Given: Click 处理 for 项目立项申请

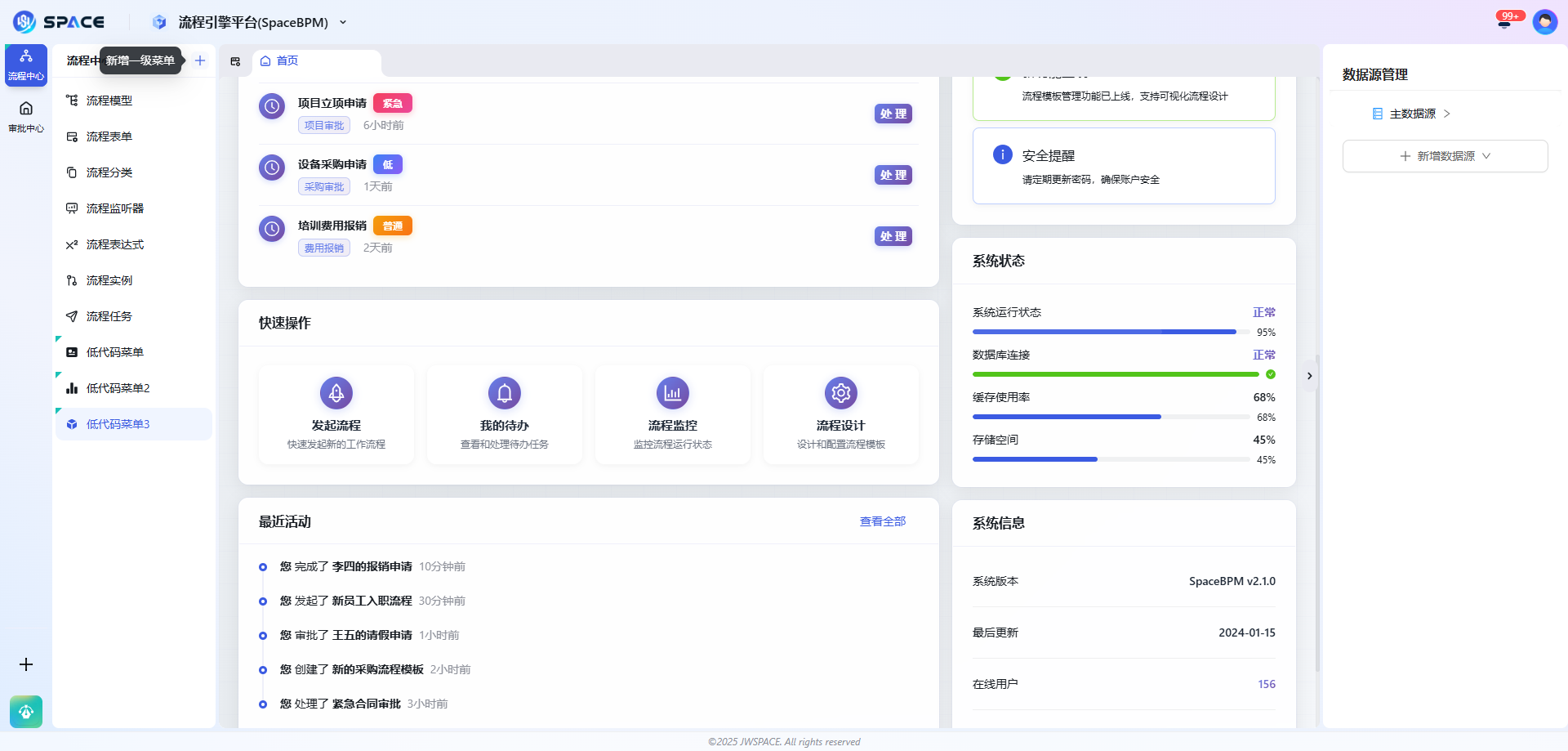Looking at the screenshot, I should coord(893,114).
